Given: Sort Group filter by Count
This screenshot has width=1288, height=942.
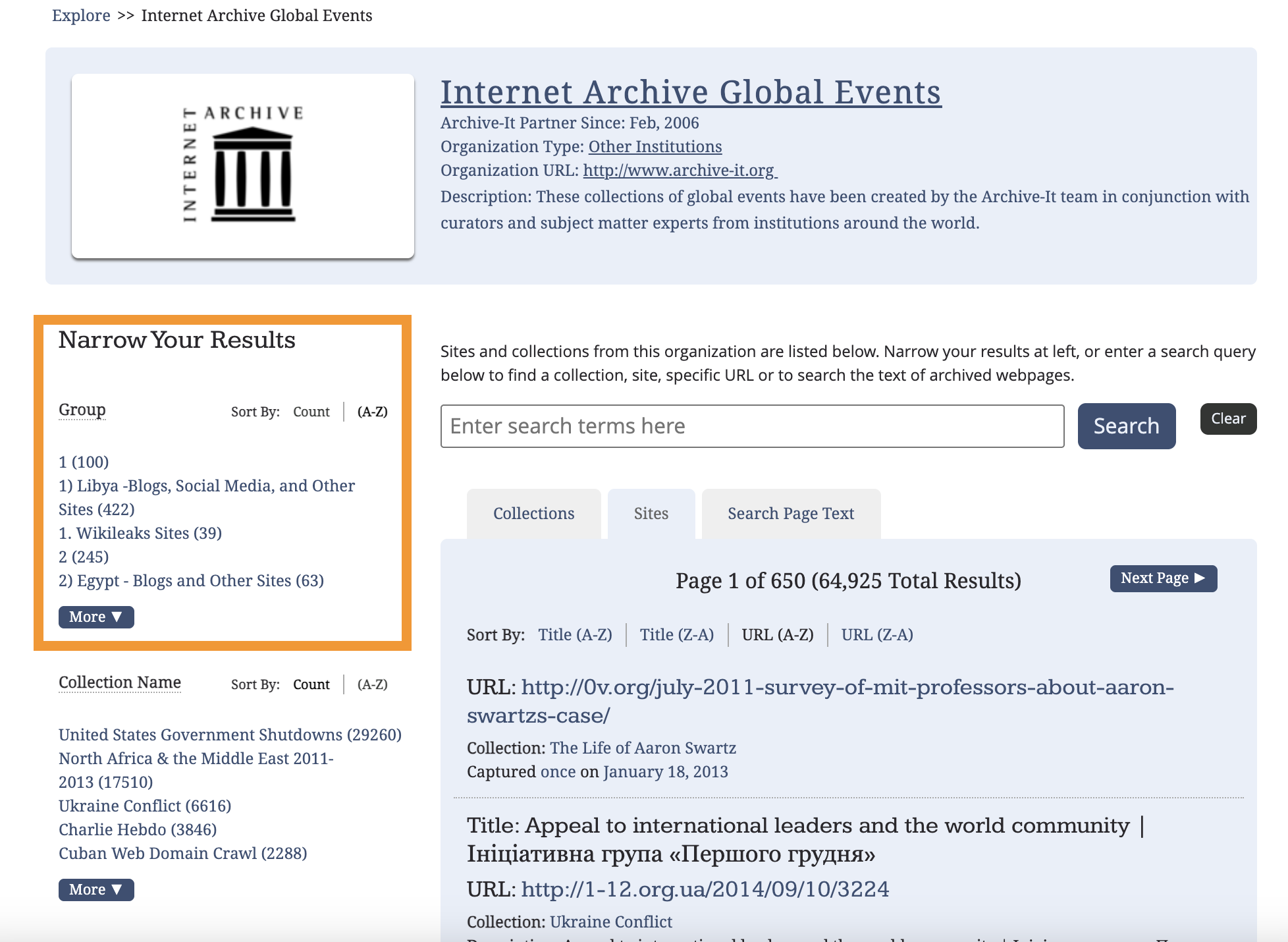Looking at the screenshot, I should [x=311, y=412].
